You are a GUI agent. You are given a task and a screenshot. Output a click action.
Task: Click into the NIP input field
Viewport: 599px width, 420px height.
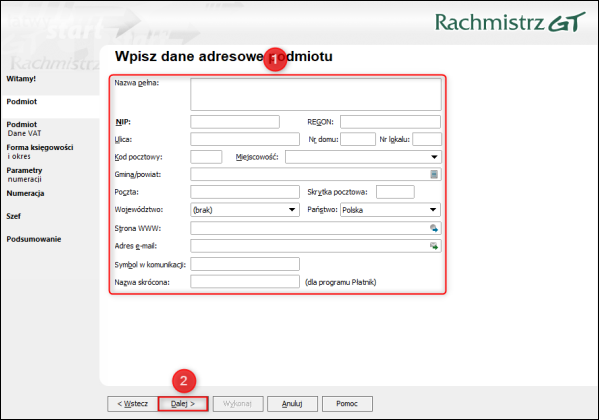click(x=235, y=122)
